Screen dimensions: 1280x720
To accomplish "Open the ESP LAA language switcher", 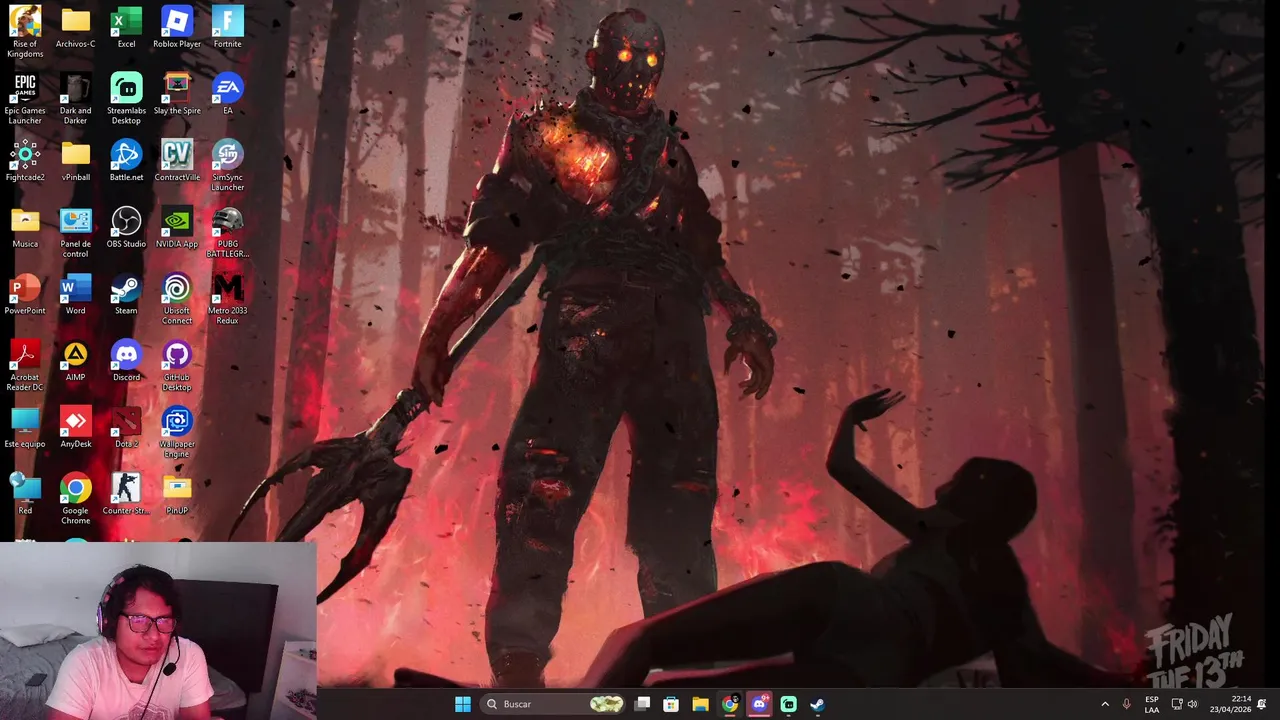I will 1152,704.
